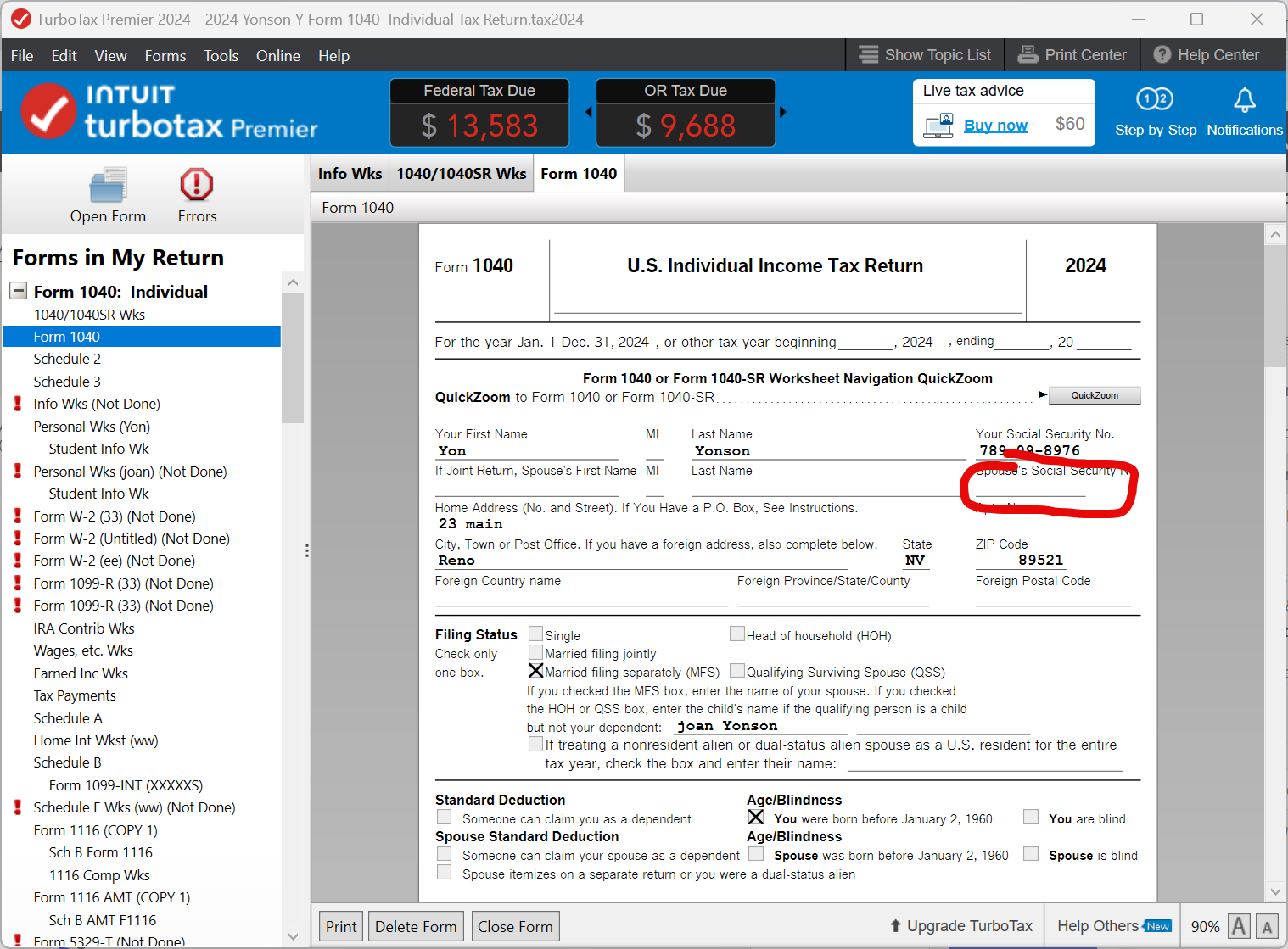Screen dimensions: 1288x949
Task: Open the Notifications bell
Action: click(1245, 100)
